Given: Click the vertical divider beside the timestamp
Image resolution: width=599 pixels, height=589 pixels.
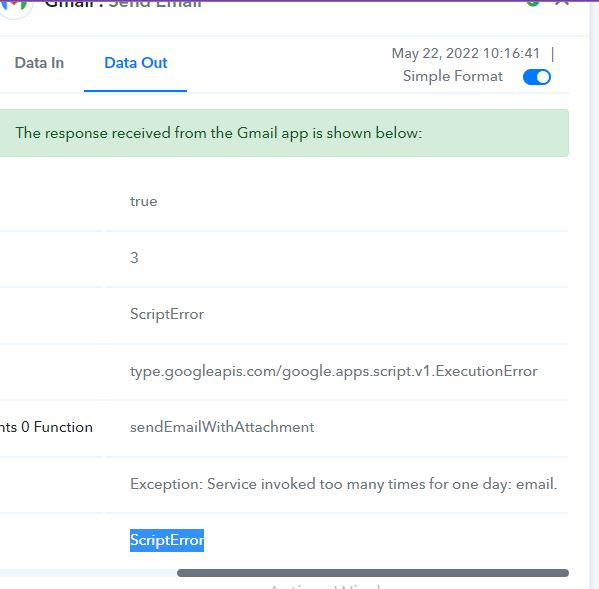Looking at the screenshot, I should click(x=553, y=54).
